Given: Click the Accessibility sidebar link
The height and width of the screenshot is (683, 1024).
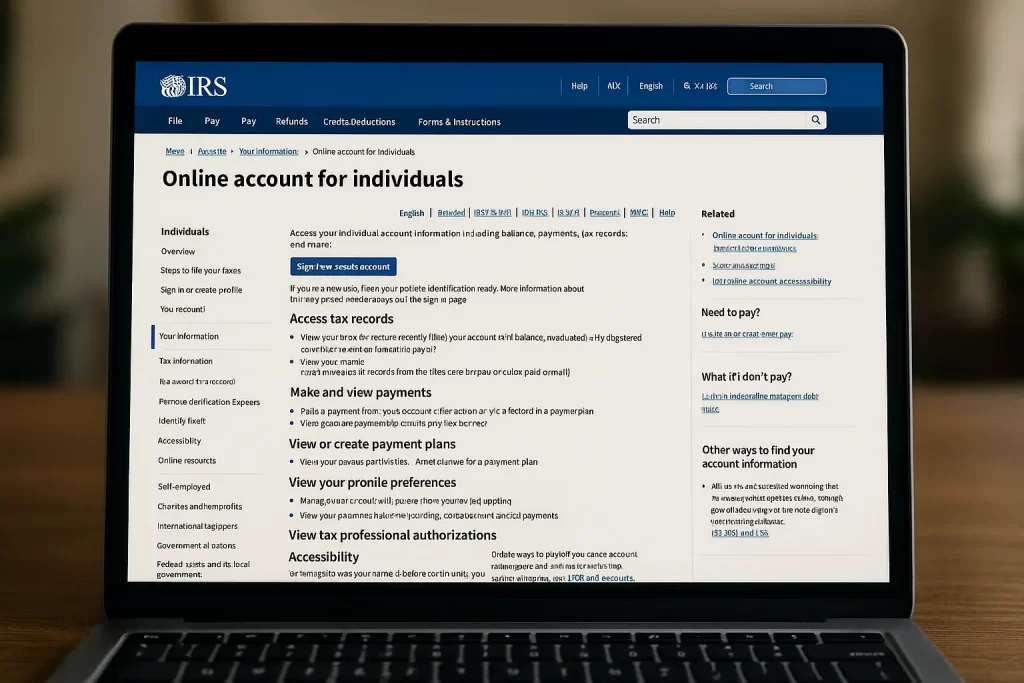Looking at the screenshot, I should click(x=179, y=440).
